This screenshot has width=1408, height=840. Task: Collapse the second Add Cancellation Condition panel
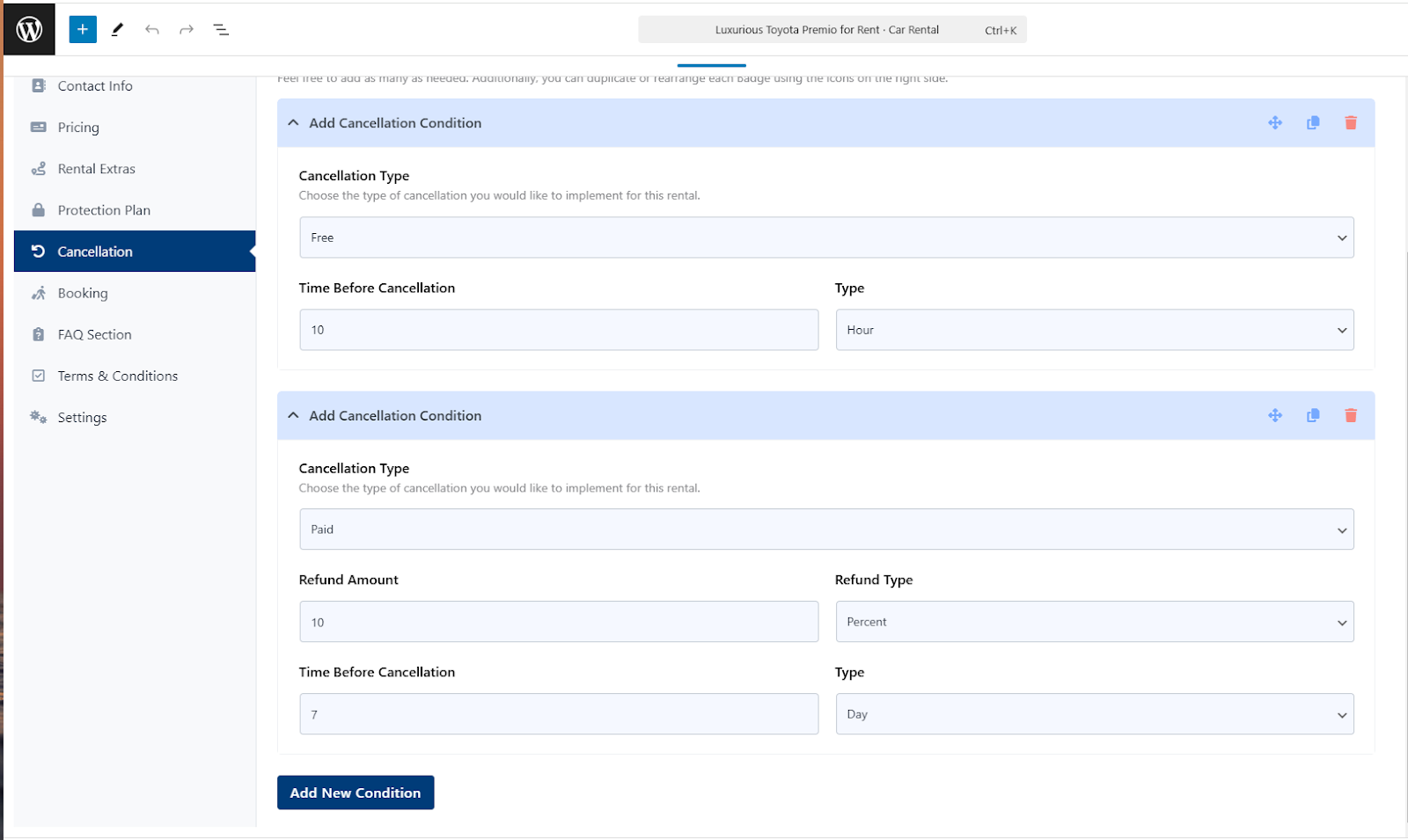tap(293, 415)
